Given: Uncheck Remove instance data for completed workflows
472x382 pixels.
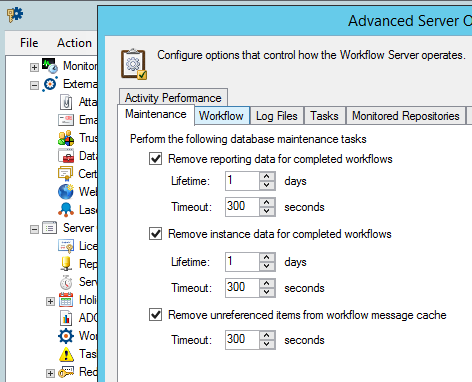Looking at the screenshot, I should click(156, 234).
